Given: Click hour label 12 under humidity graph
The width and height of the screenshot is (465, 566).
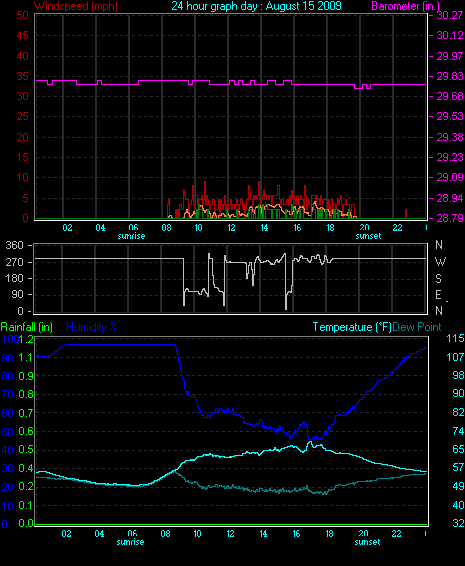Looking at the screenshot, I should point(230,534).
